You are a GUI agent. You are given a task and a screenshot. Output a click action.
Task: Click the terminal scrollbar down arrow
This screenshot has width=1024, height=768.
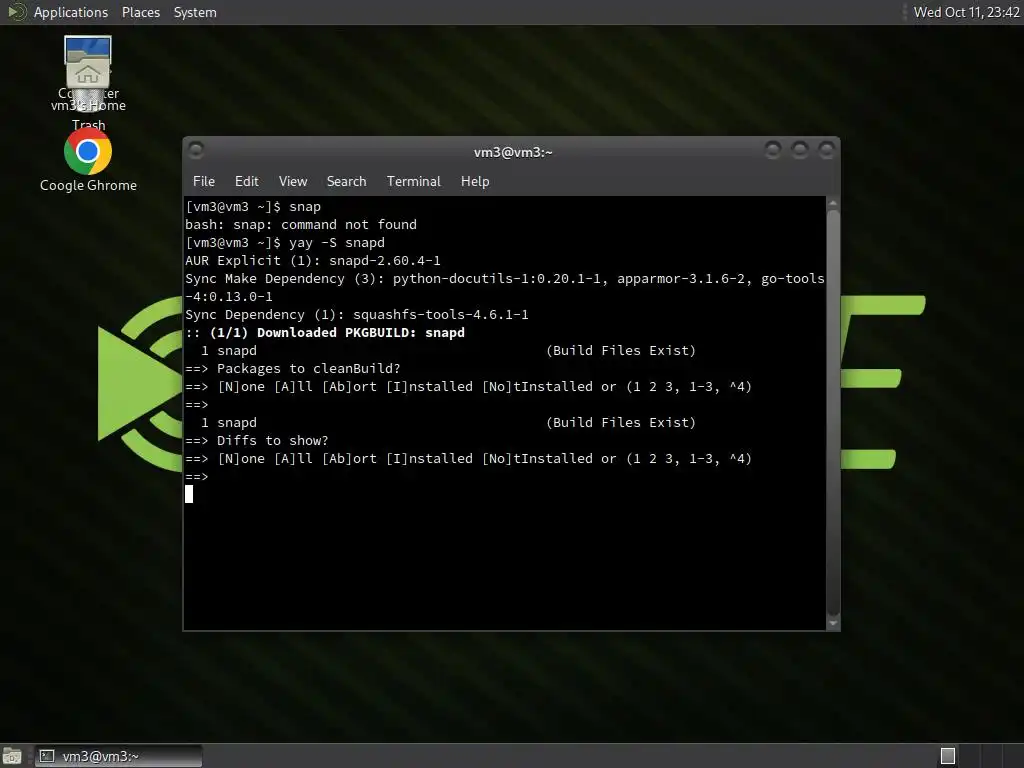tap(833, 623)
